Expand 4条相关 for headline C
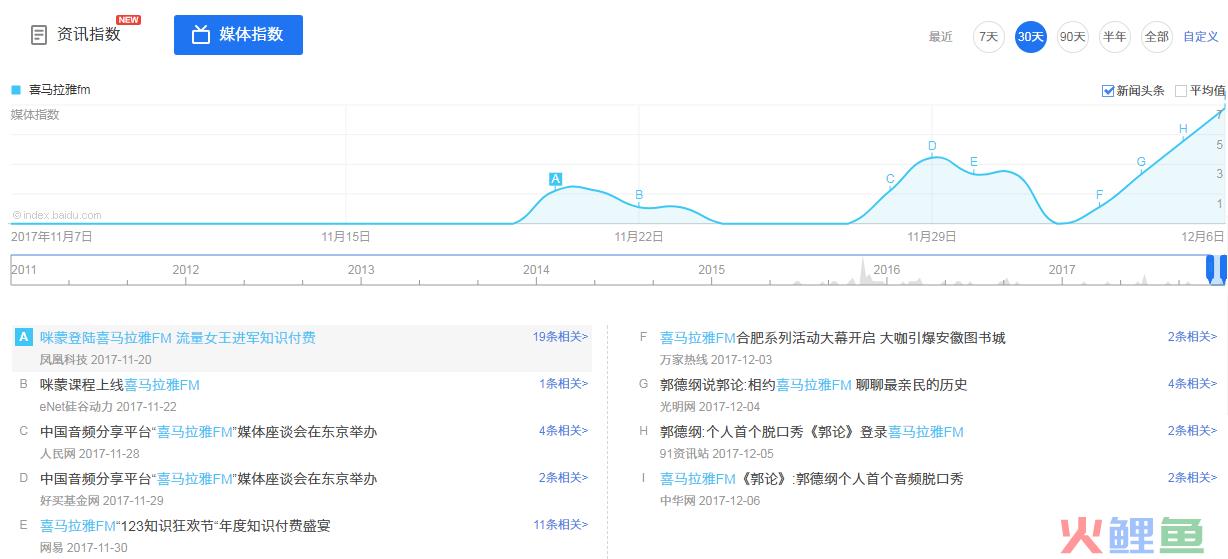 click(564, 431)
